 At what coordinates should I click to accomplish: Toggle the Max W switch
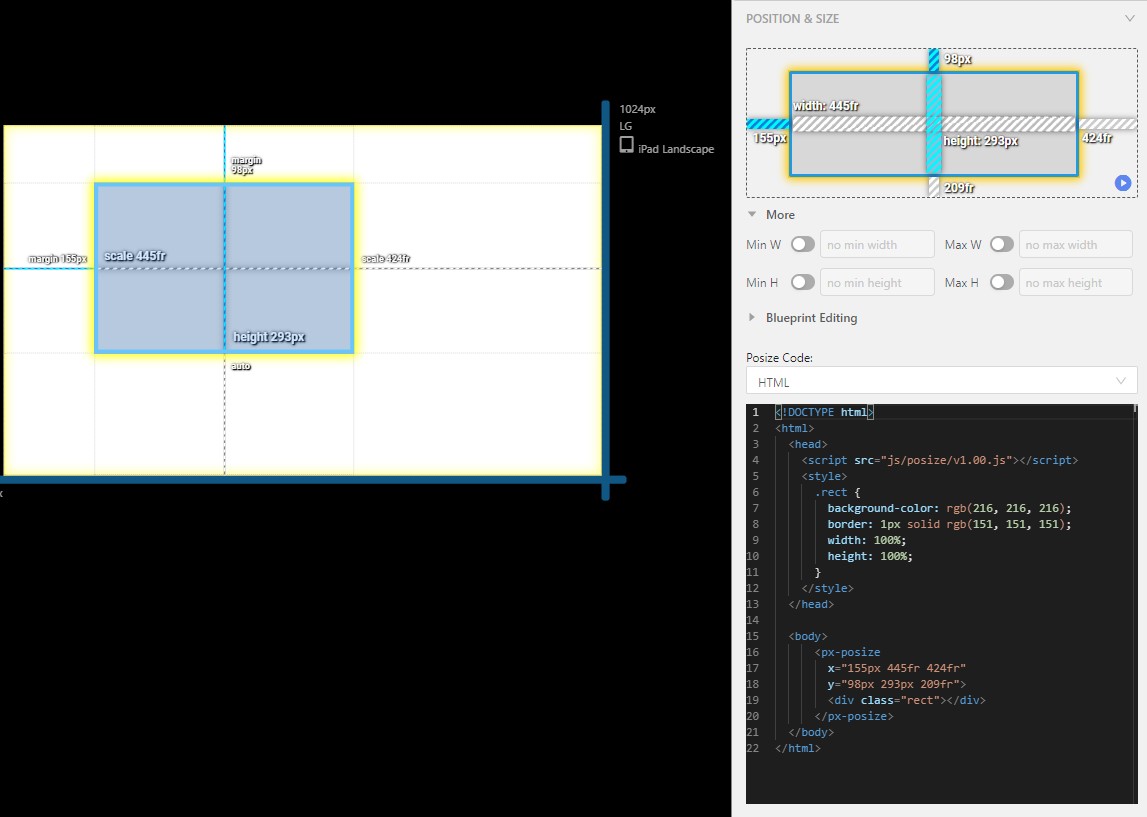click(1001, 244)
